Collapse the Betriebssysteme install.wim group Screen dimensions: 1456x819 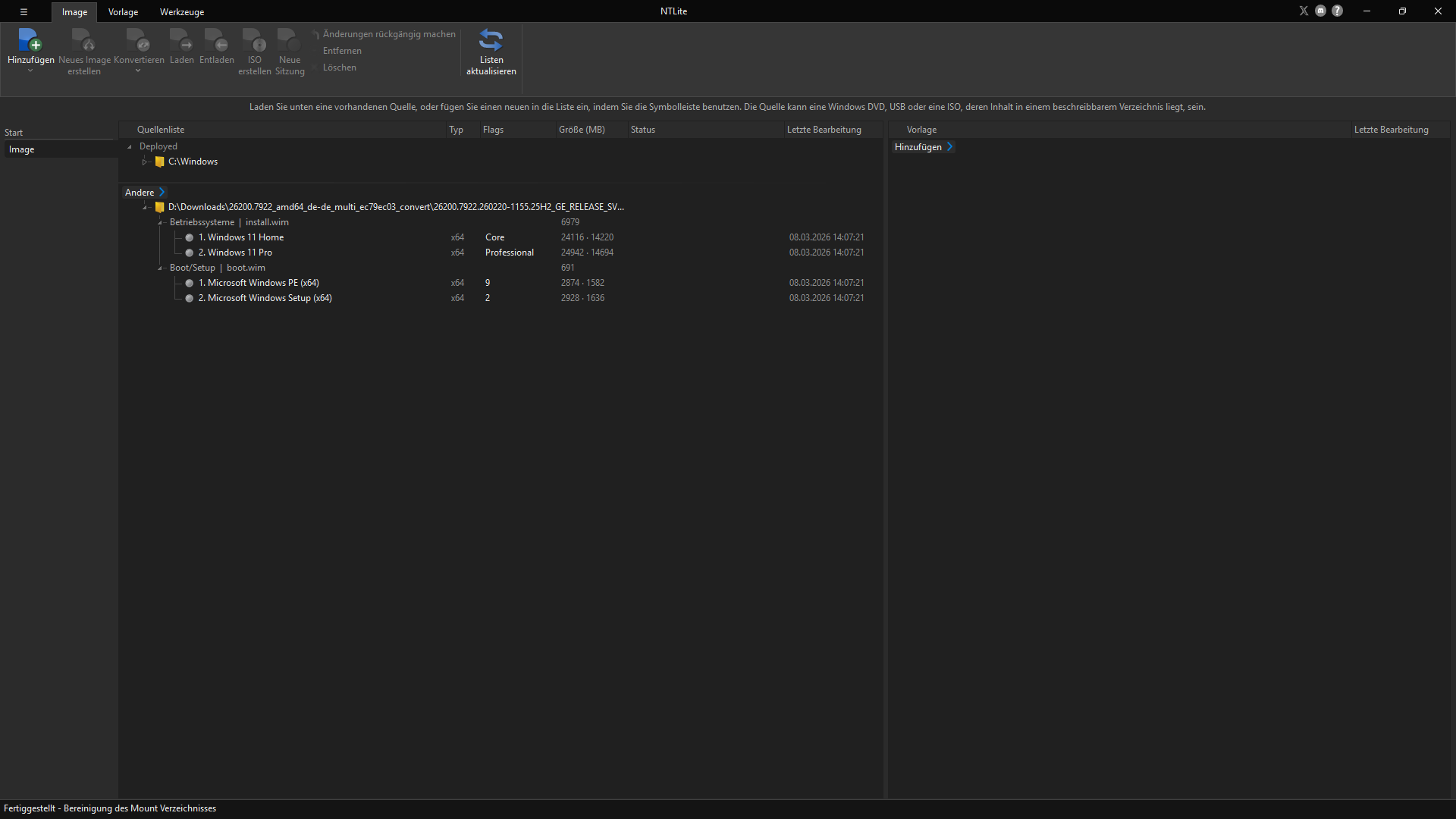(160, 223)
